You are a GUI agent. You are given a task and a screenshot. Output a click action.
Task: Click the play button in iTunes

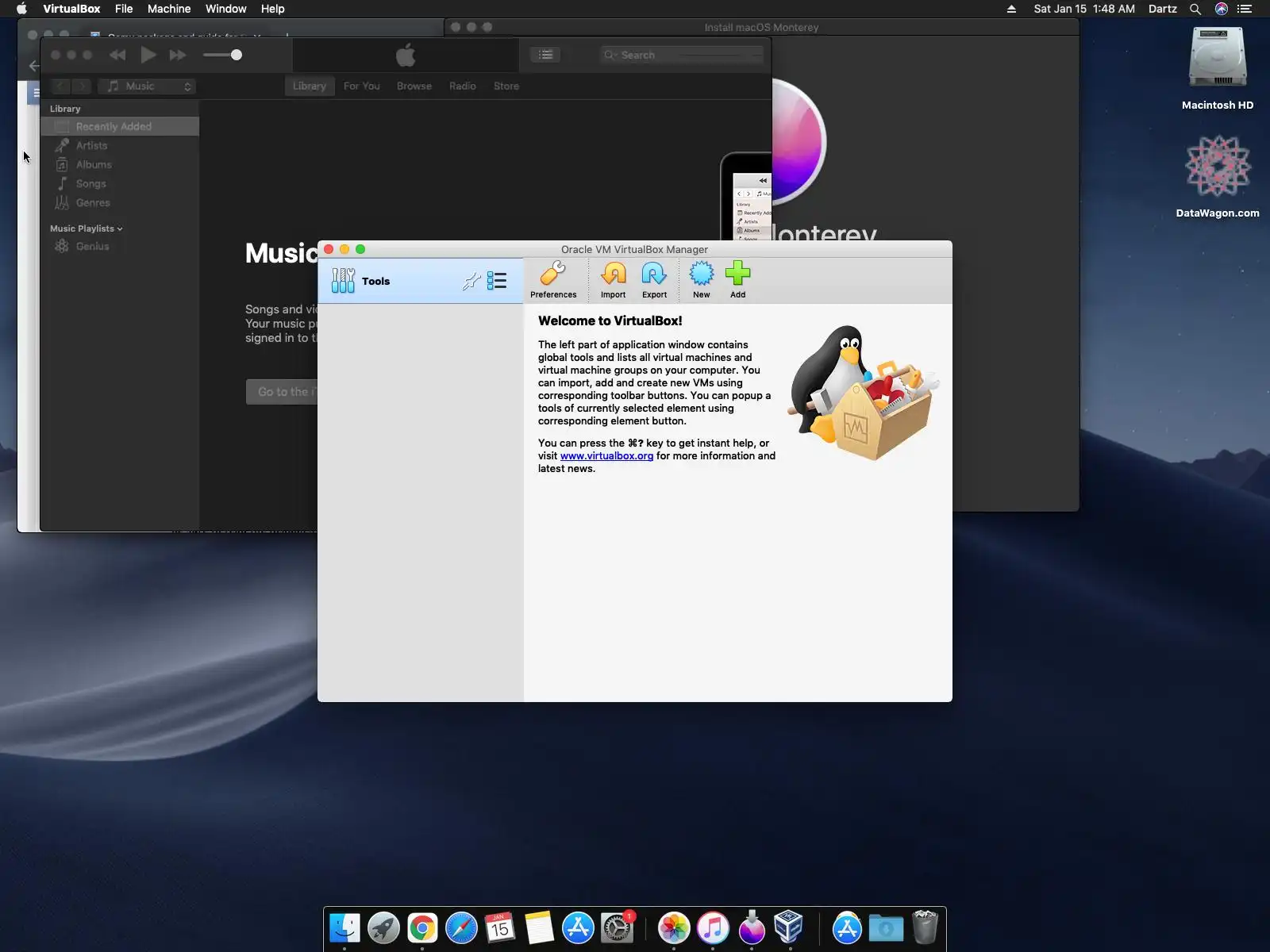coord(148,55)
